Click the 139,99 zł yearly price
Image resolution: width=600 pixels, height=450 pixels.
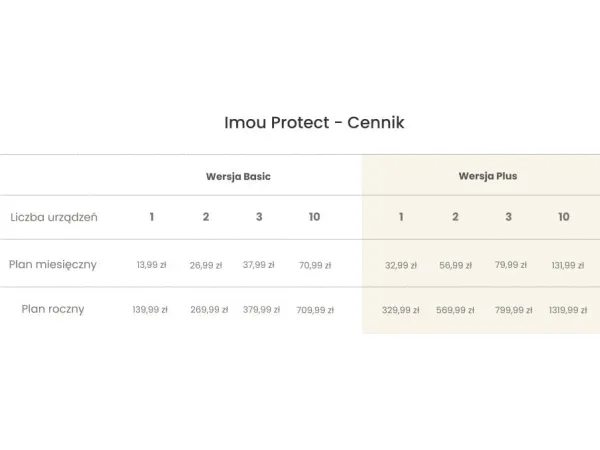[x=150, y=310]
